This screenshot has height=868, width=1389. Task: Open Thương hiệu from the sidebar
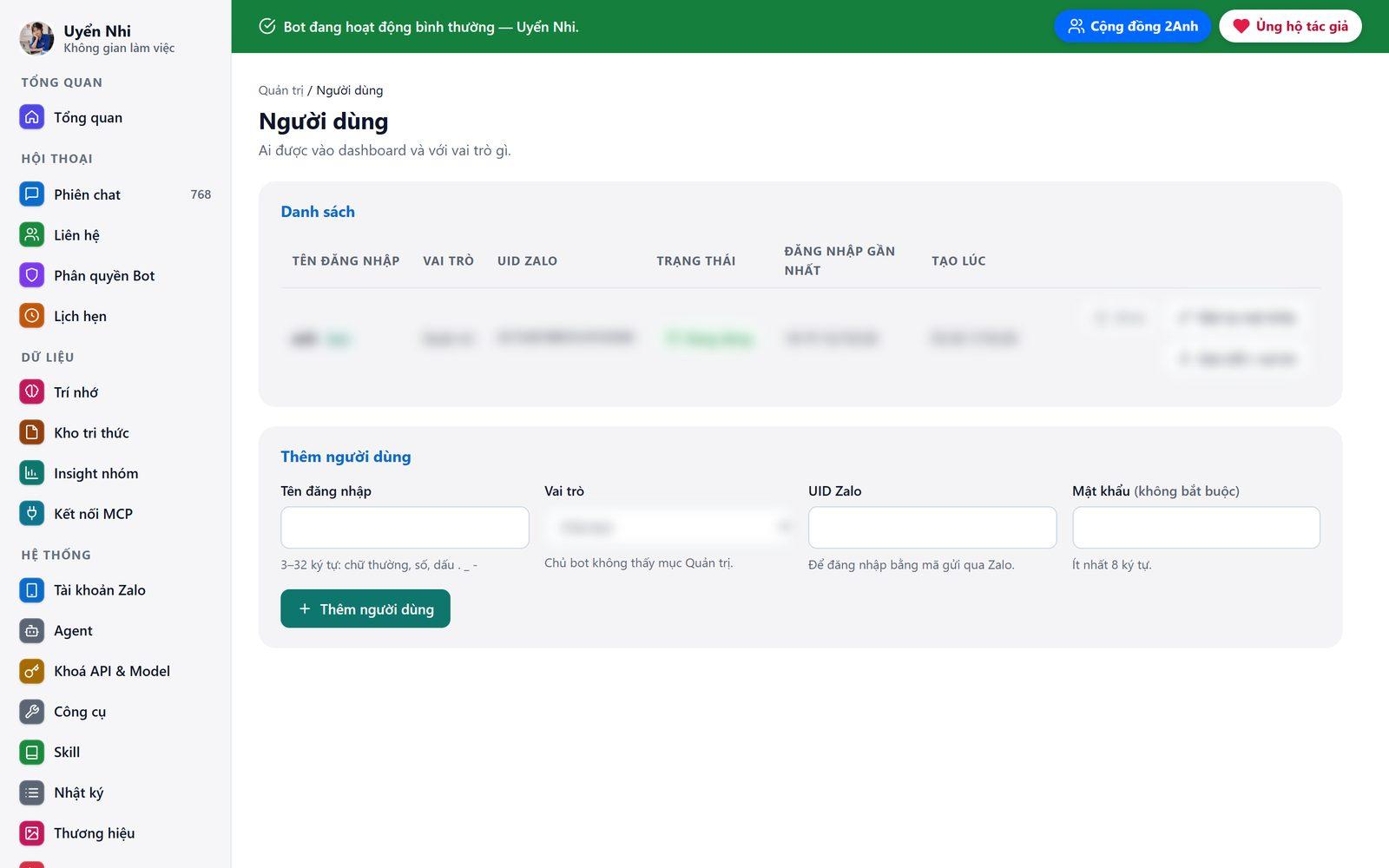point(115,833)
